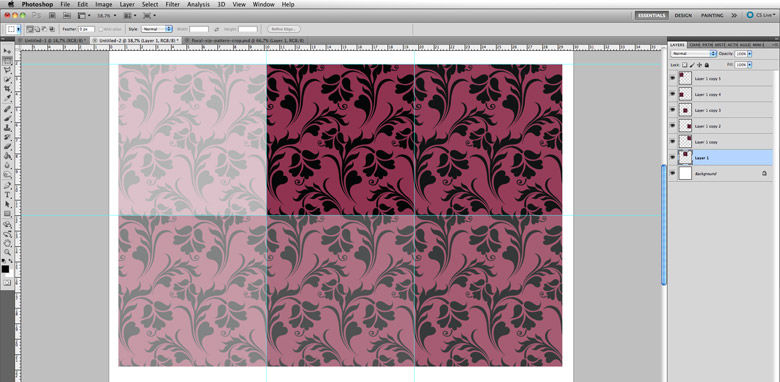This screenshot has height=382, width=780.
Task: Toggle Quick Mask mode
Action: (6, 282)
